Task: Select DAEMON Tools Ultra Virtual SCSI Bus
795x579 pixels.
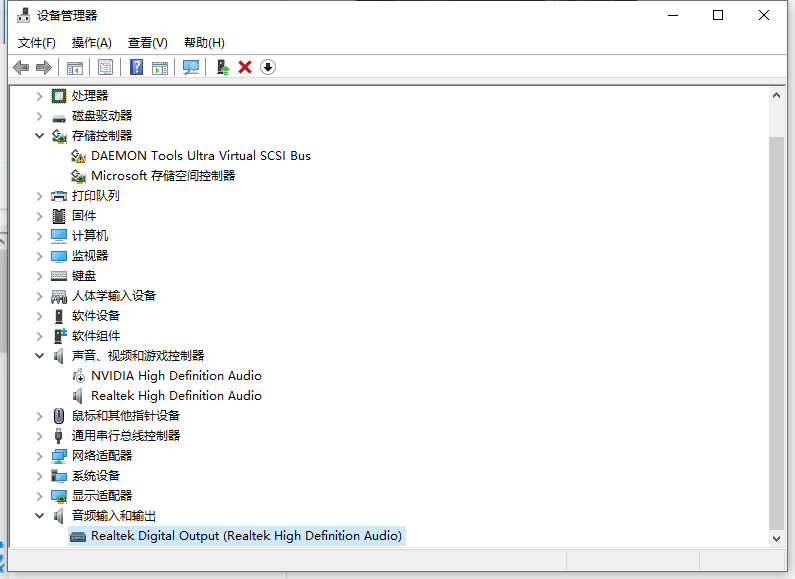Action: [x=200, y=156]
